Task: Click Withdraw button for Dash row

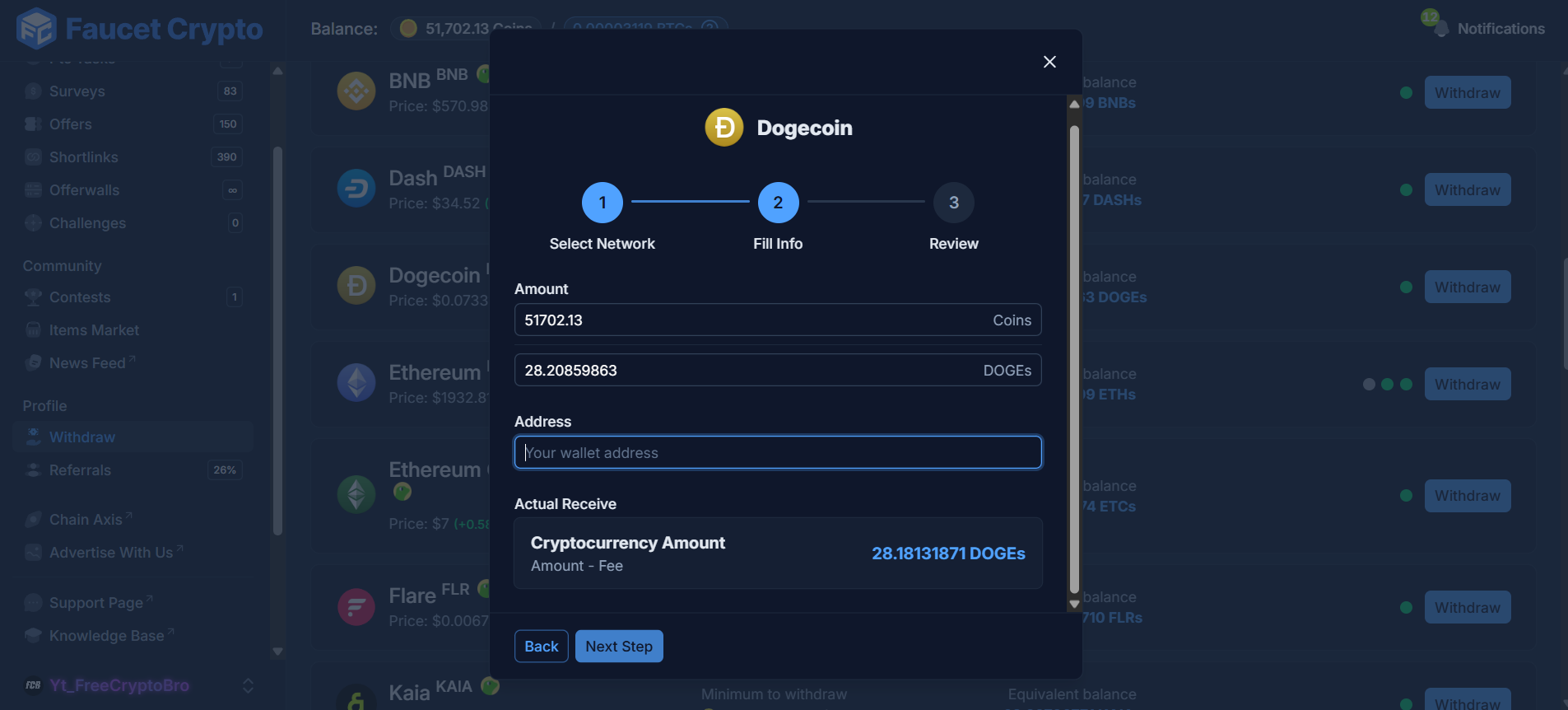Action: coord(1468,190)
